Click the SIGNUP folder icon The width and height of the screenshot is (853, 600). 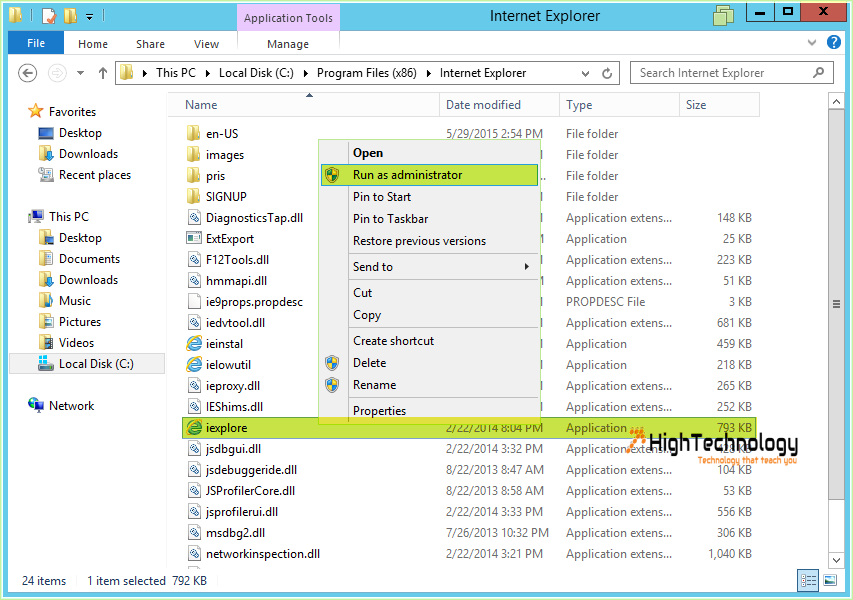(194, 196)
